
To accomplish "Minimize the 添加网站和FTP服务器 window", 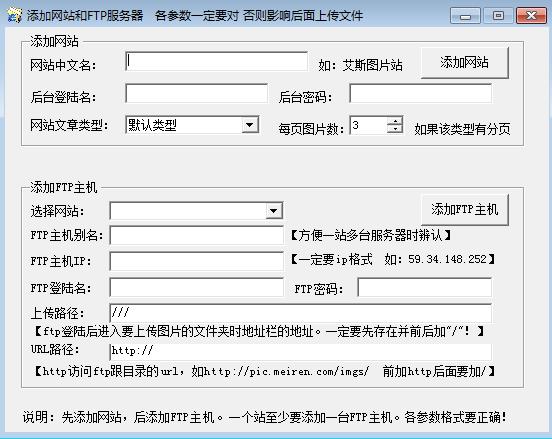I will coord(465,16).
